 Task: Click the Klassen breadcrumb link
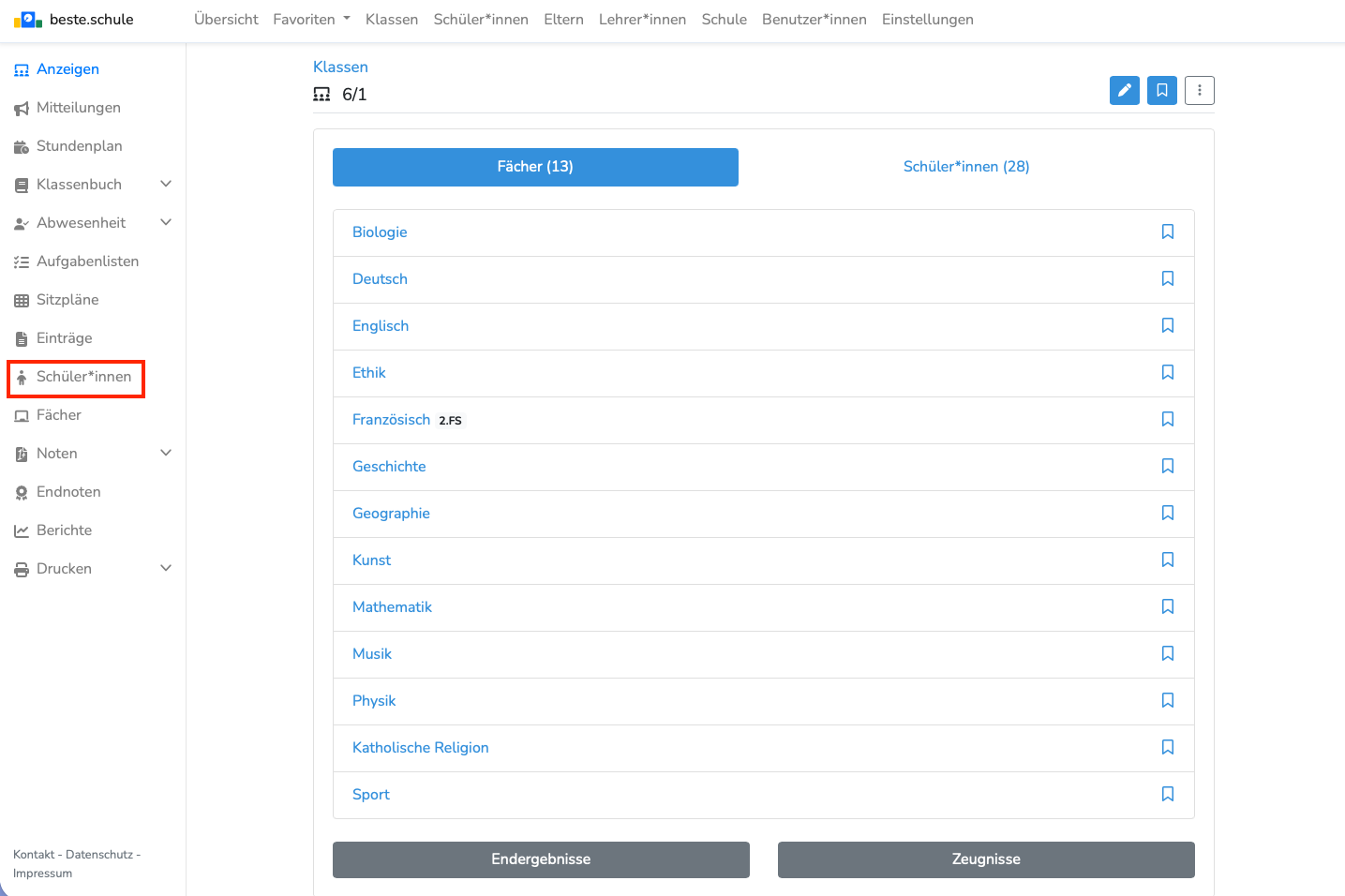point(340,67)
